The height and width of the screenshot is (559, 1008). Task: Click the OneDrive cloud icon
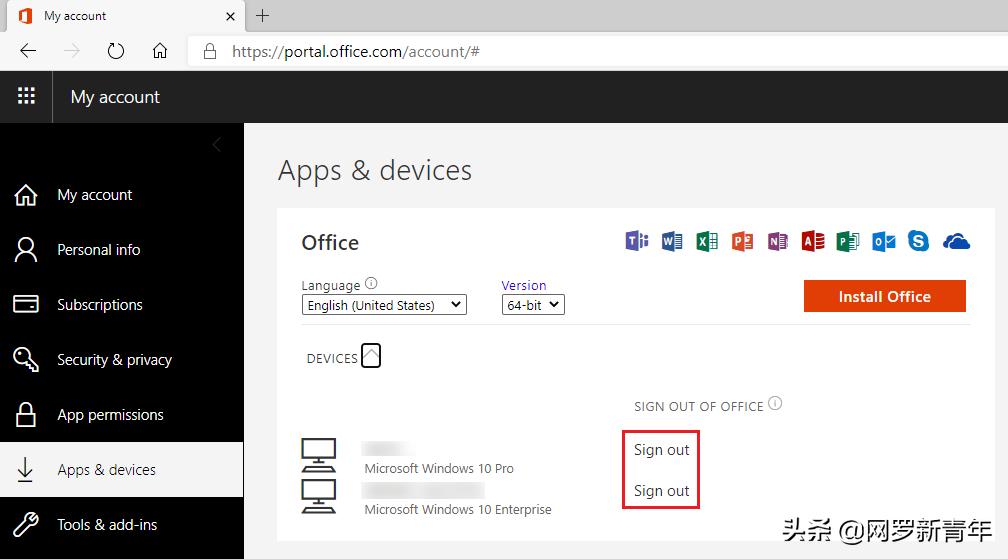click(956, 242)
